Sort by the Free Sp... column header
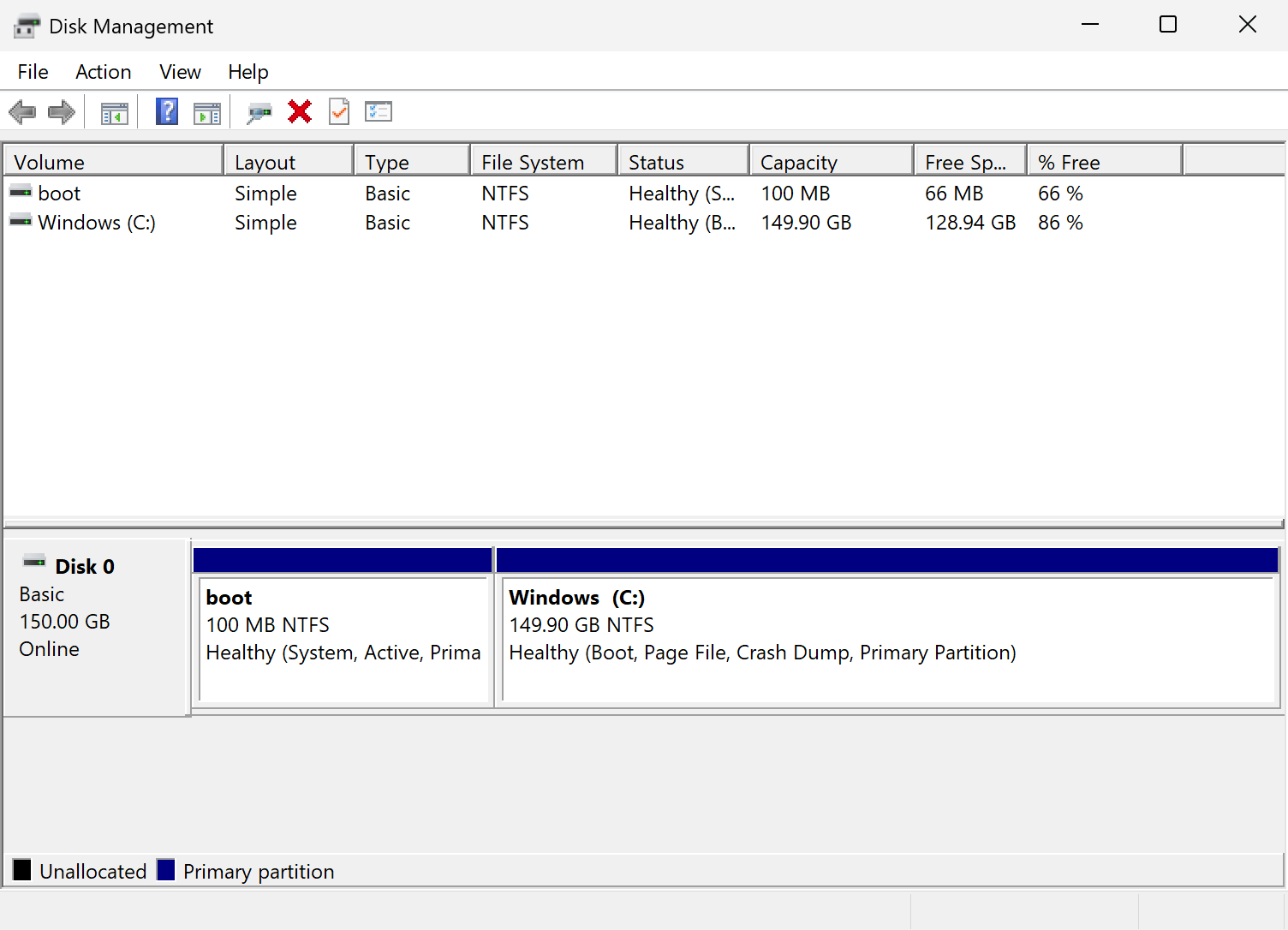Image resolution: width=1288 pixels, height=930 pixels. click(970, 161)
